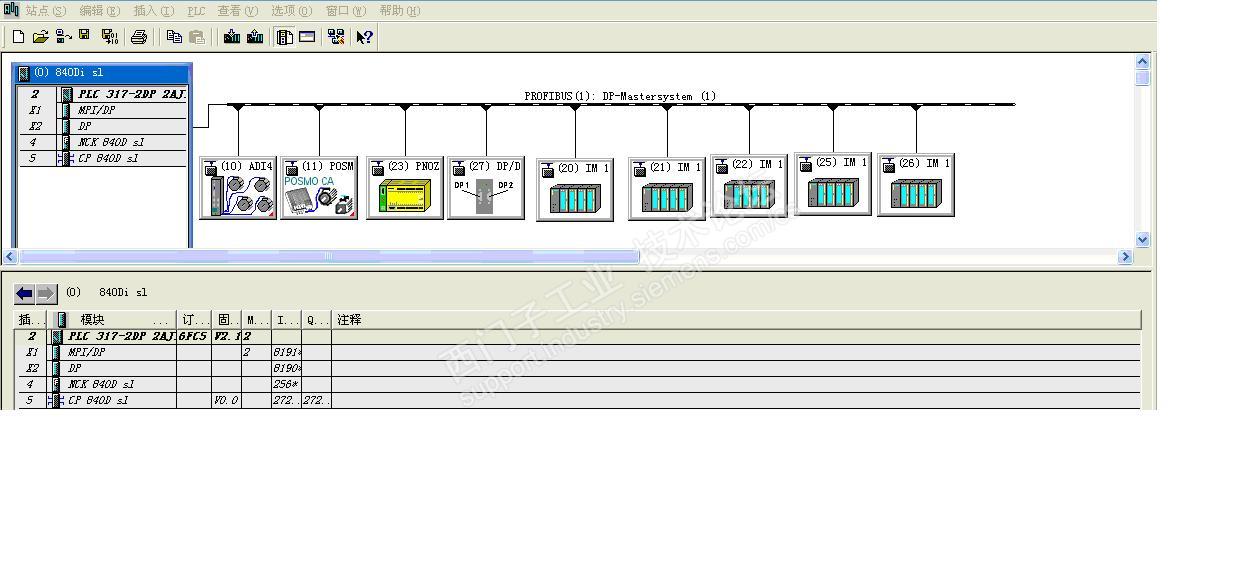
Task: Click the 模块 column header
Action: pyautogui.click(x=114, y=320)
